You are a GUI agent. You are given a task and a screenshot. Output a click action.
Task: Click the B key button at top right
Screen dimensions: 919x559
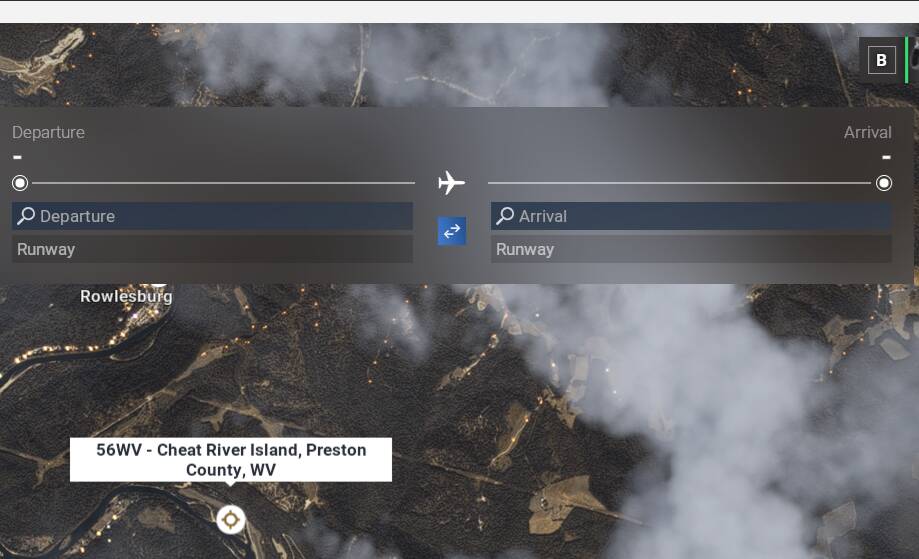[881, 60]
